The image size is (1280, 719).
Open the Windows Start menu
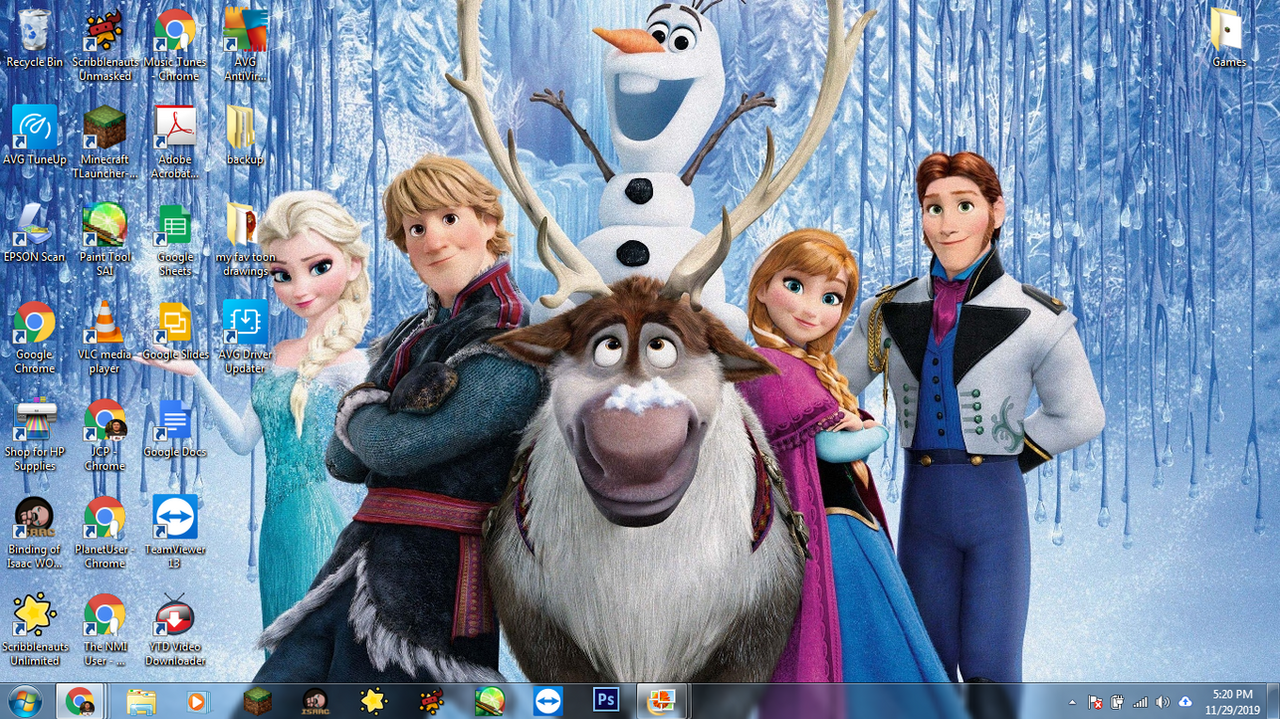[x=22, y=701]
